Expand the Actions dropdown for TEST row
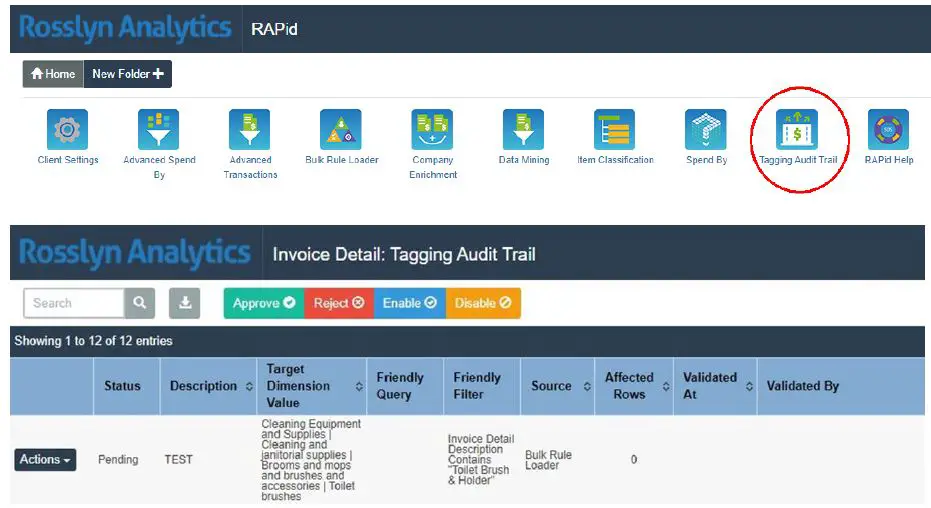Screen dimensions: 931x508 tap(45, 460)
